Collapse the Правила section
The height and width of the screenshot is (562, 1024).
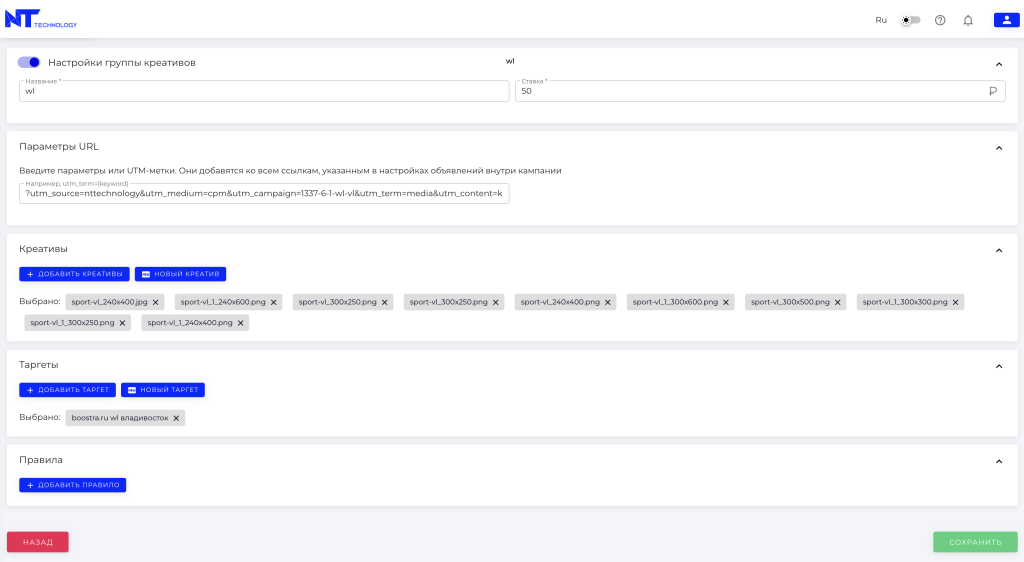998,461
